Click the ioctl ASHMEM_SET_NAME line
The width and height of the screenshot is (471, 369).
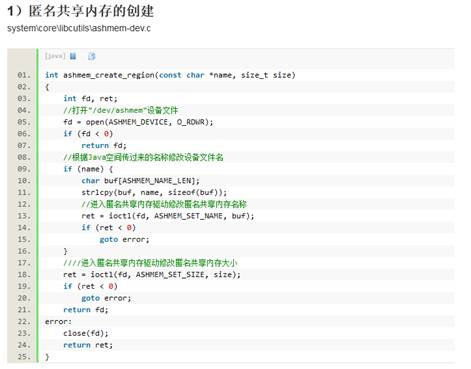168,216
